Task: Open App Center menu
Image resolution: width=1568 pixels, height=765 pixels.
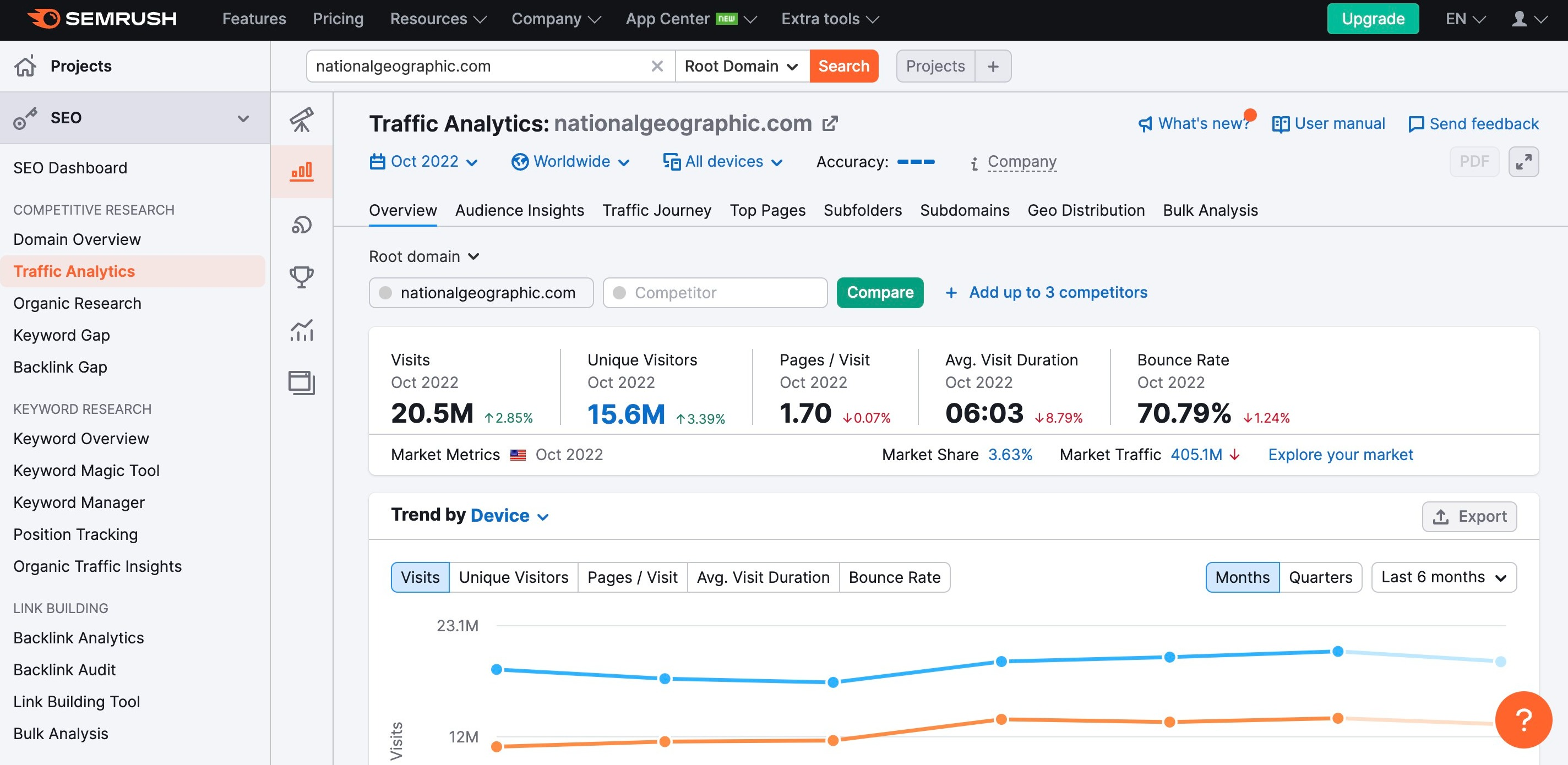Action: click(x=691, y=19)
